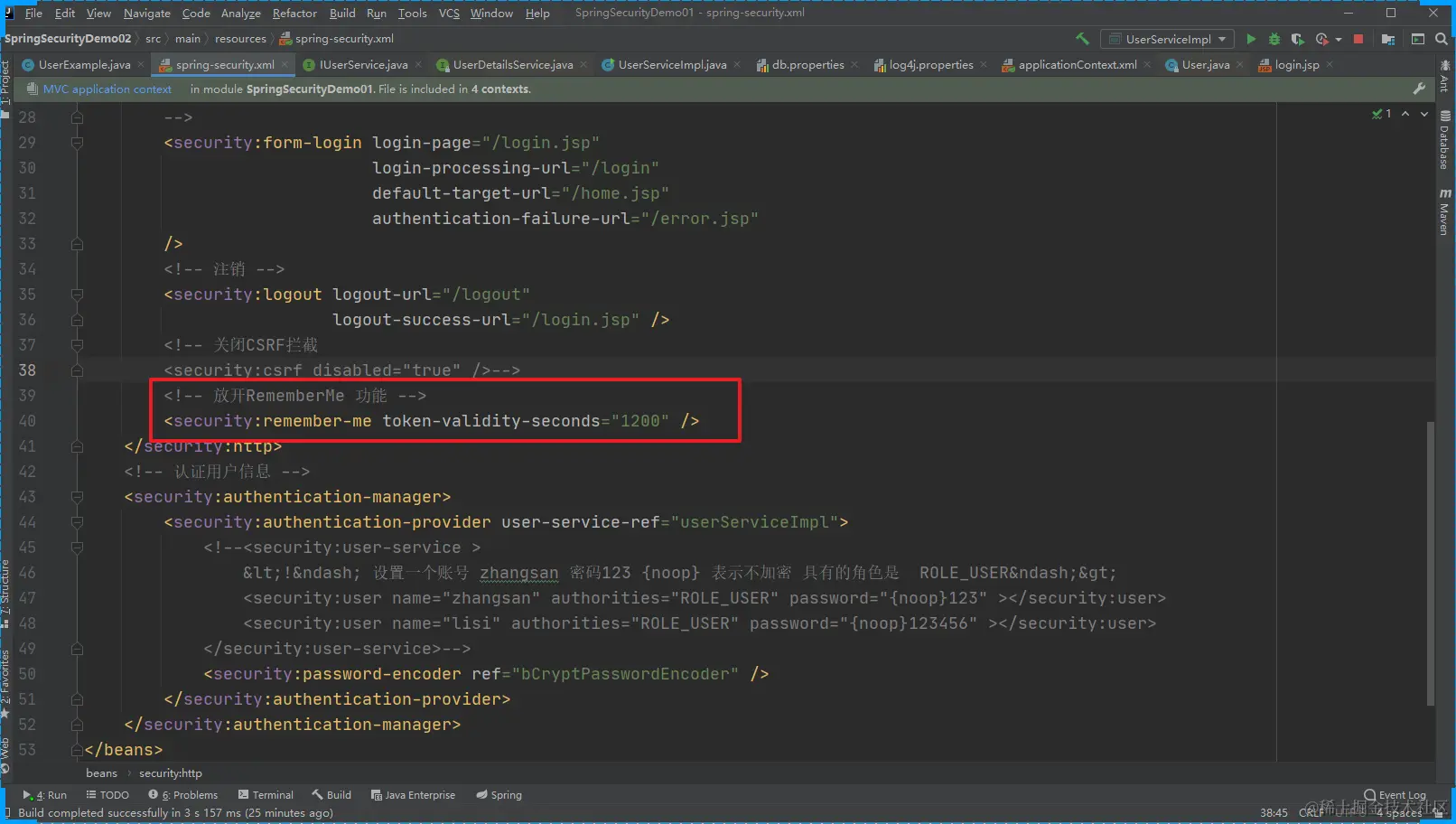The image size is (1456, 824).
Task: Click the inspection checkmark indicator
Action: (x=1381, y=114)
